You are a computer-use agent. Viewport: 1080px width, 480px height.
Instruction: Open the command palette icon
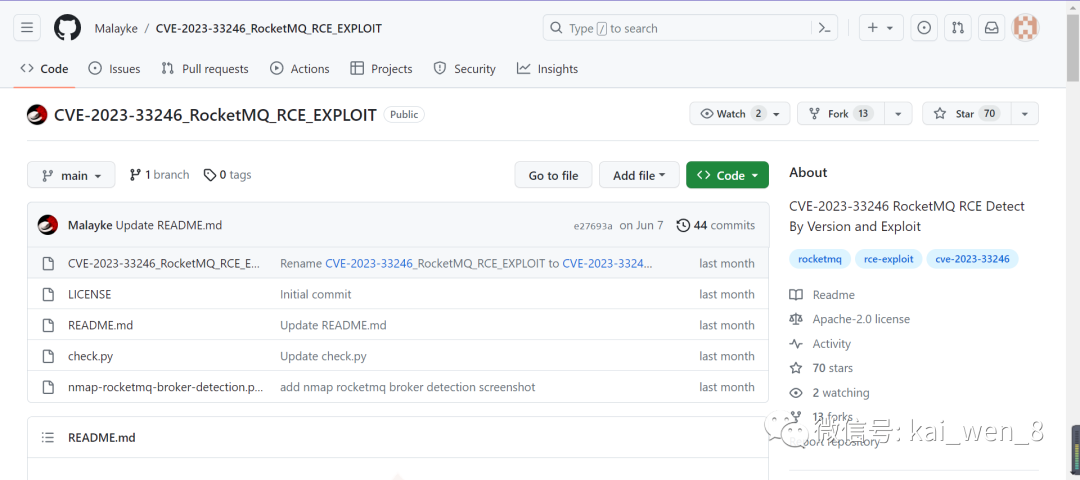click(823, 28)
